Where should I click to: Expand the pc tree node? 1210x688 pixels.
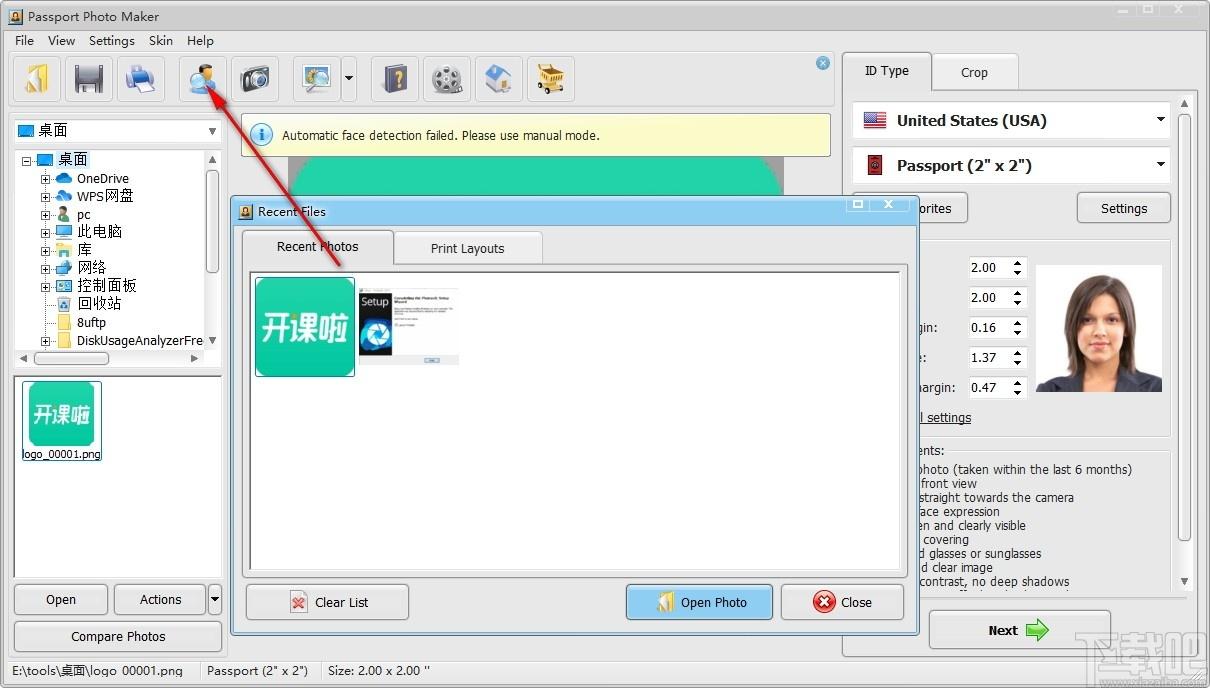(x=46, y=215)
